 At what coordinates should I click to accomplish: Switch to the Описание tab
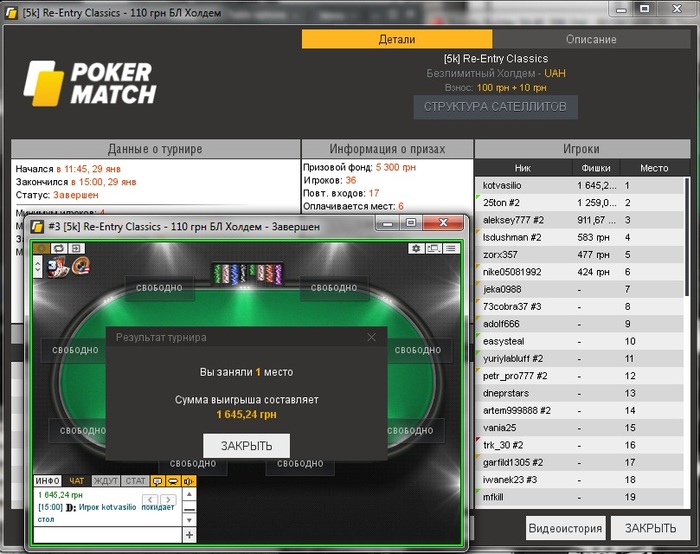pos(591,39)
